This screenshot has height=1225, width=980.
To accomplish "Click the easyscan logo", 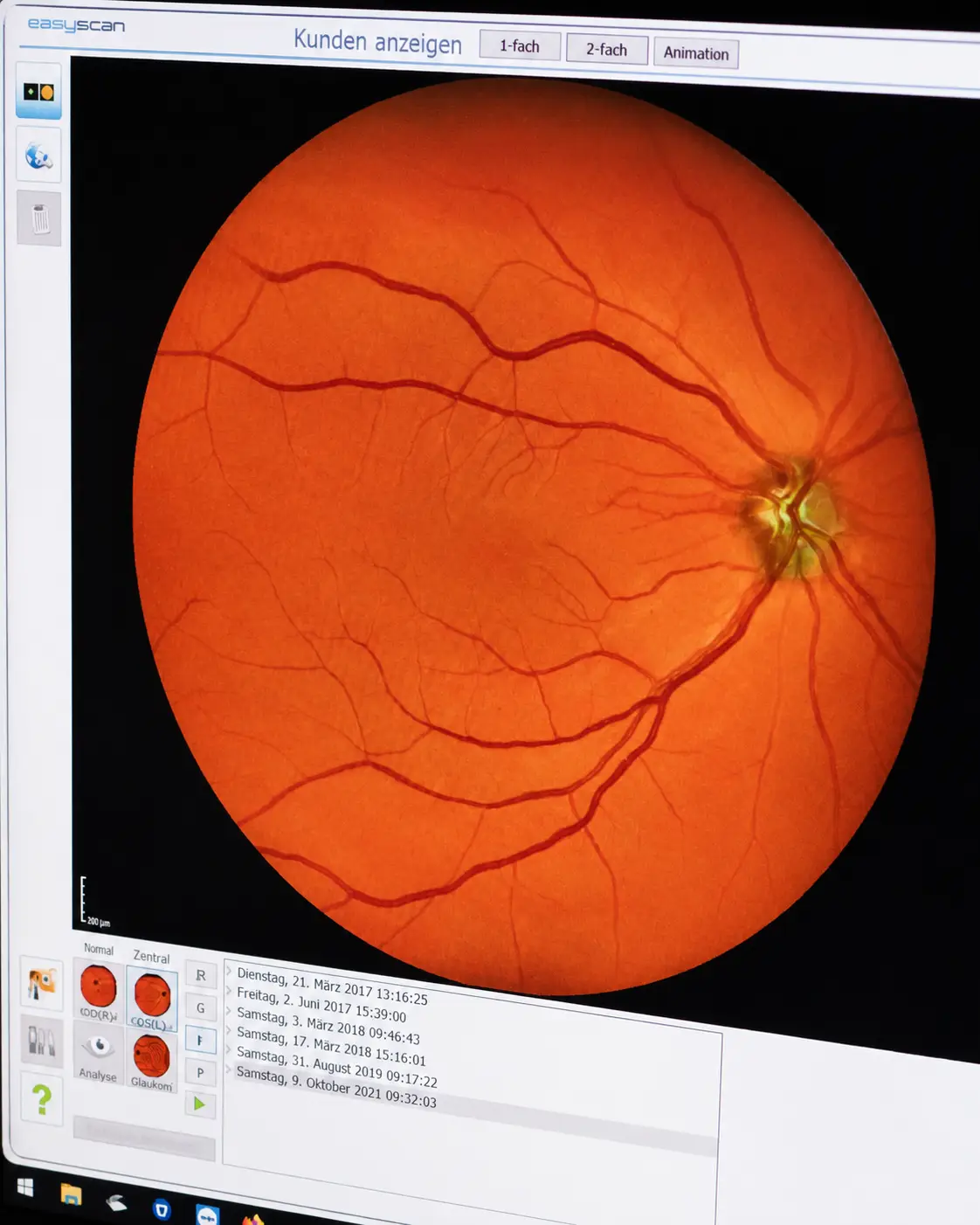I will point(76,25).
